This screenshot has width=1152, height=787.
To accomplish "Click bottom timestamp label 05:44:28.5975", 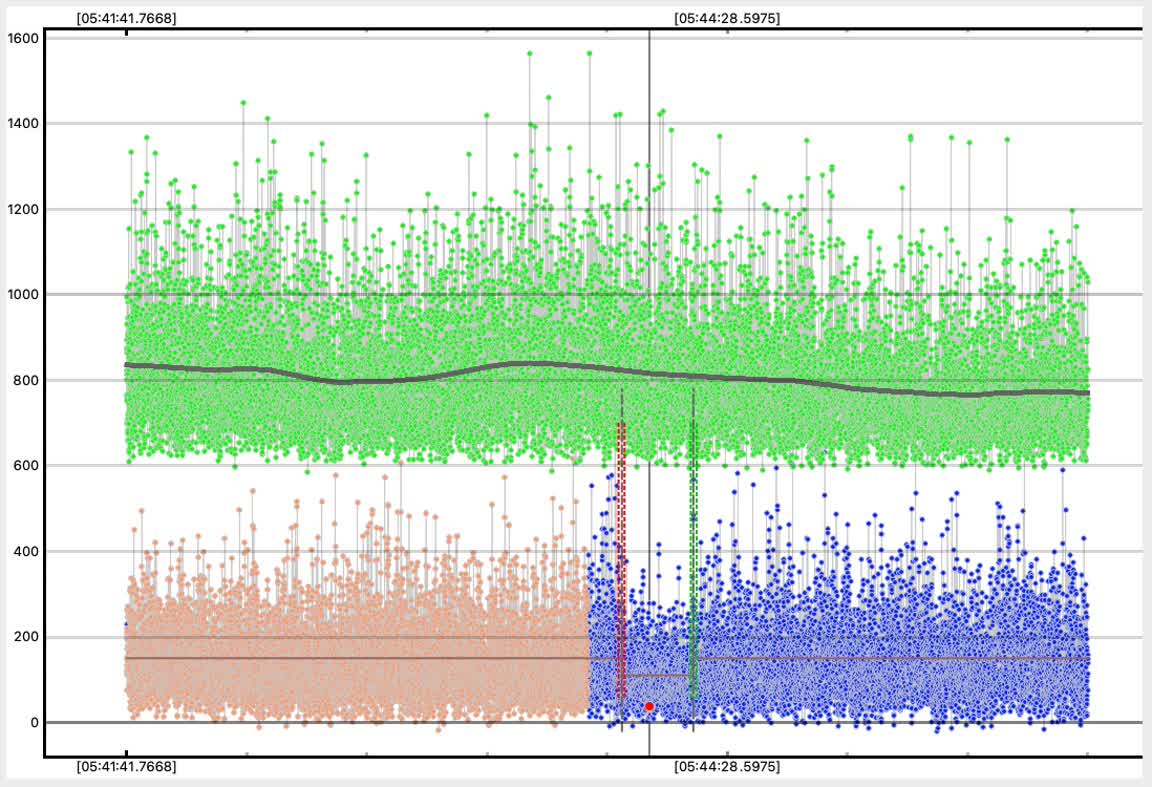I will tap(727, 767).
